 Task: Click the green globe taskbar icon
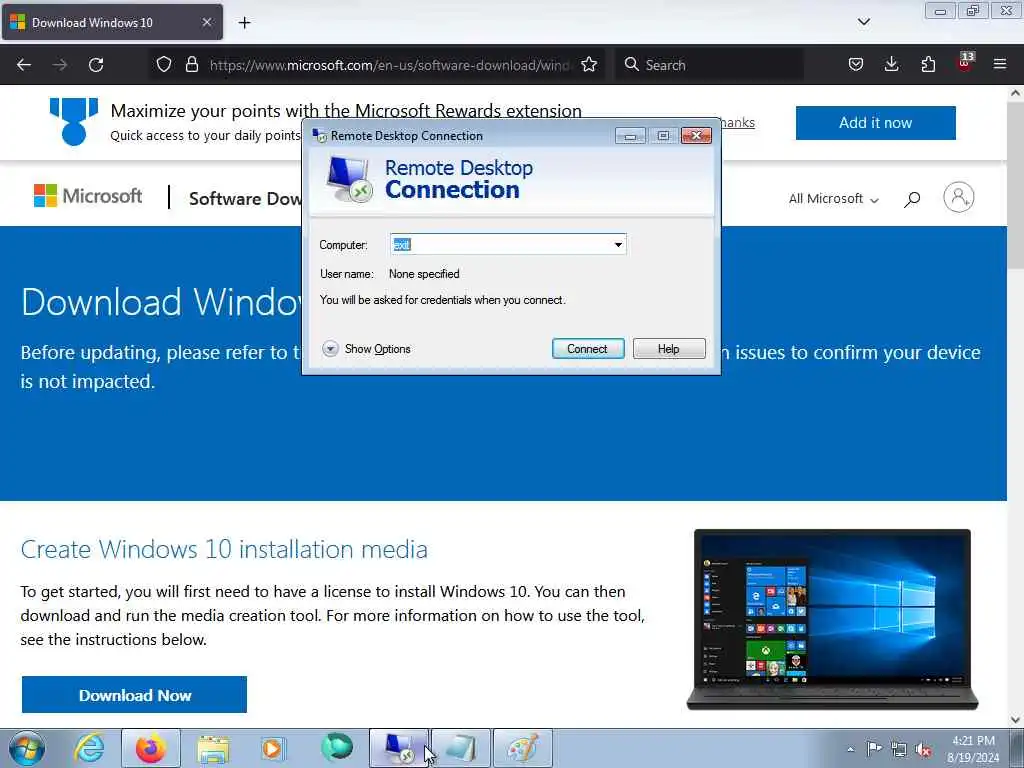pos(336,748)
